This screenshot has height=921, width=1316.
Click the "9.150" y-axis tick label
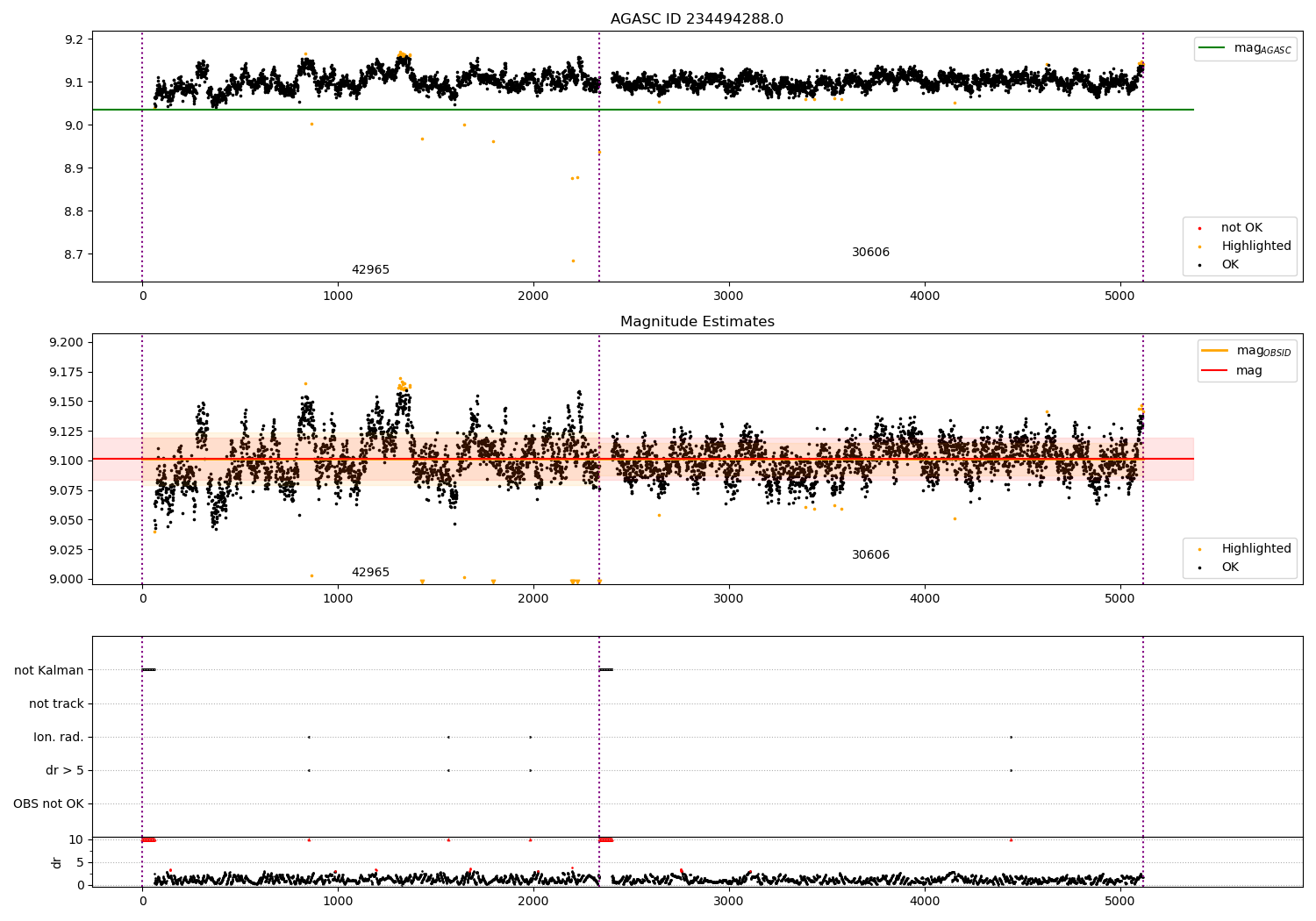[68, 402]
